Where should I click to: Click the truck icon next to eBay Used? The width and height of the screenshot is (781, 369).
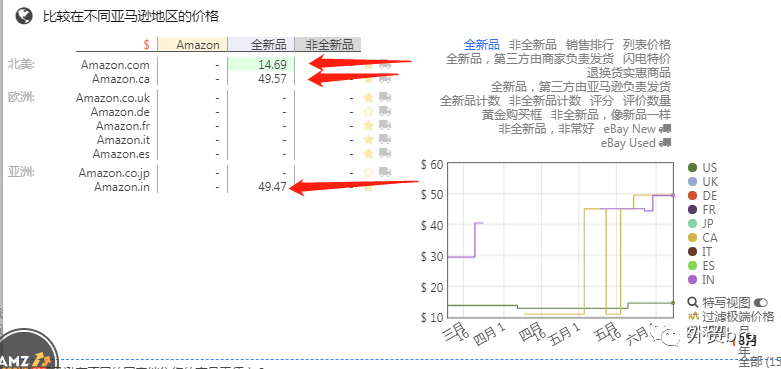[665, 143]
